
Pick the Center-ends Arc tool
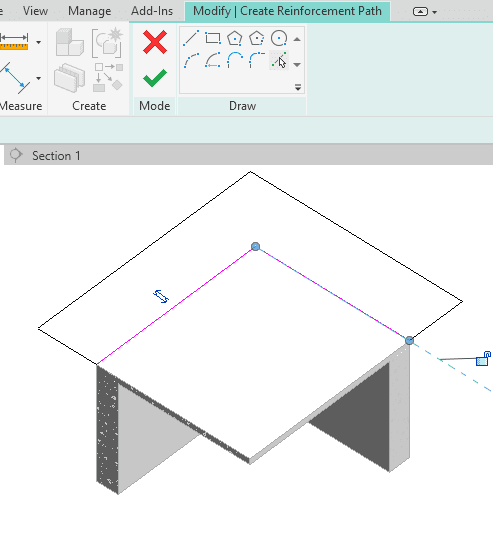(213, 60)
